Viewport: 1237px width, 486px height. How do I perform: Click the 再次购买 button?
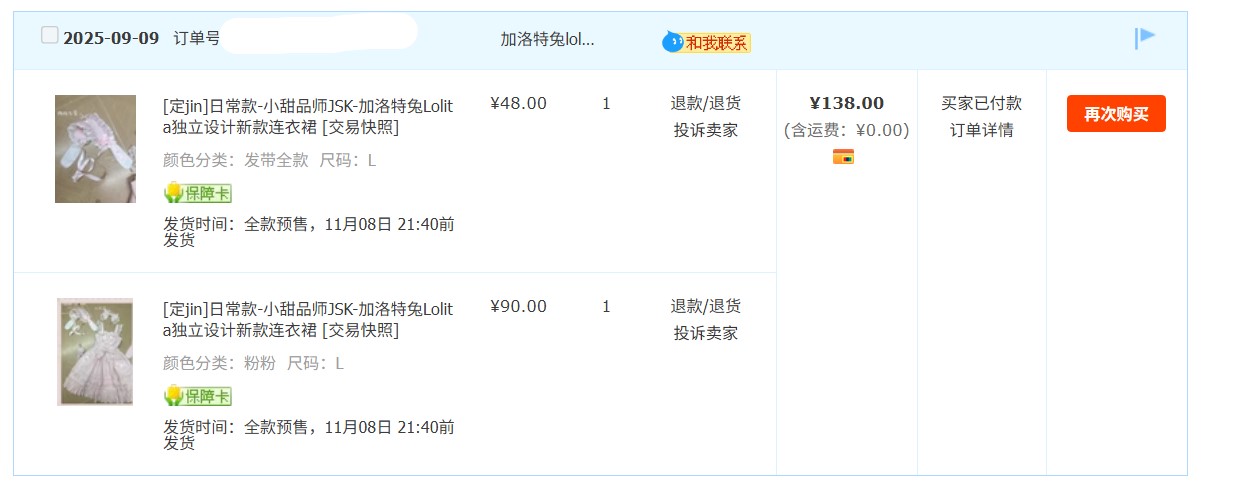[1116, 114]
